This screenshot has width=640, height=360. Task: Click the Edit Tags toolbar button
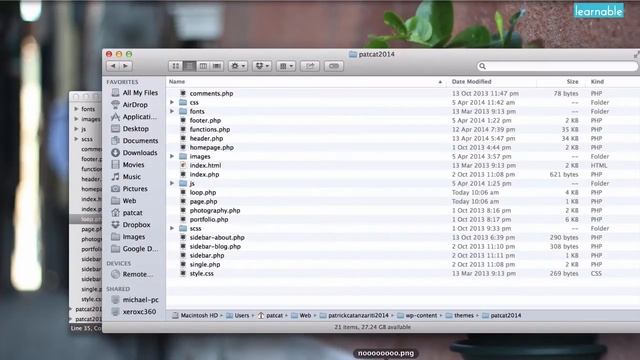tap(333, 66)
